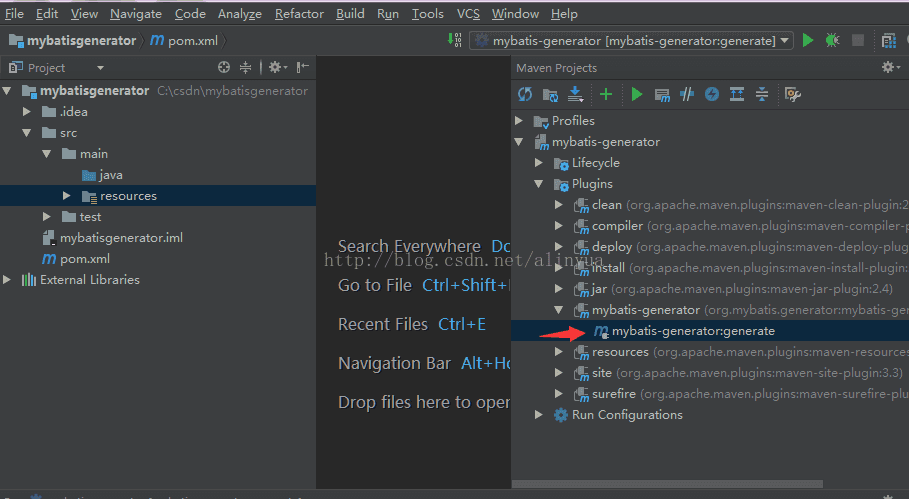The image size is (909, 499).
Task: Click the green Add Maven Projects plus
Action: click(606, 94)
